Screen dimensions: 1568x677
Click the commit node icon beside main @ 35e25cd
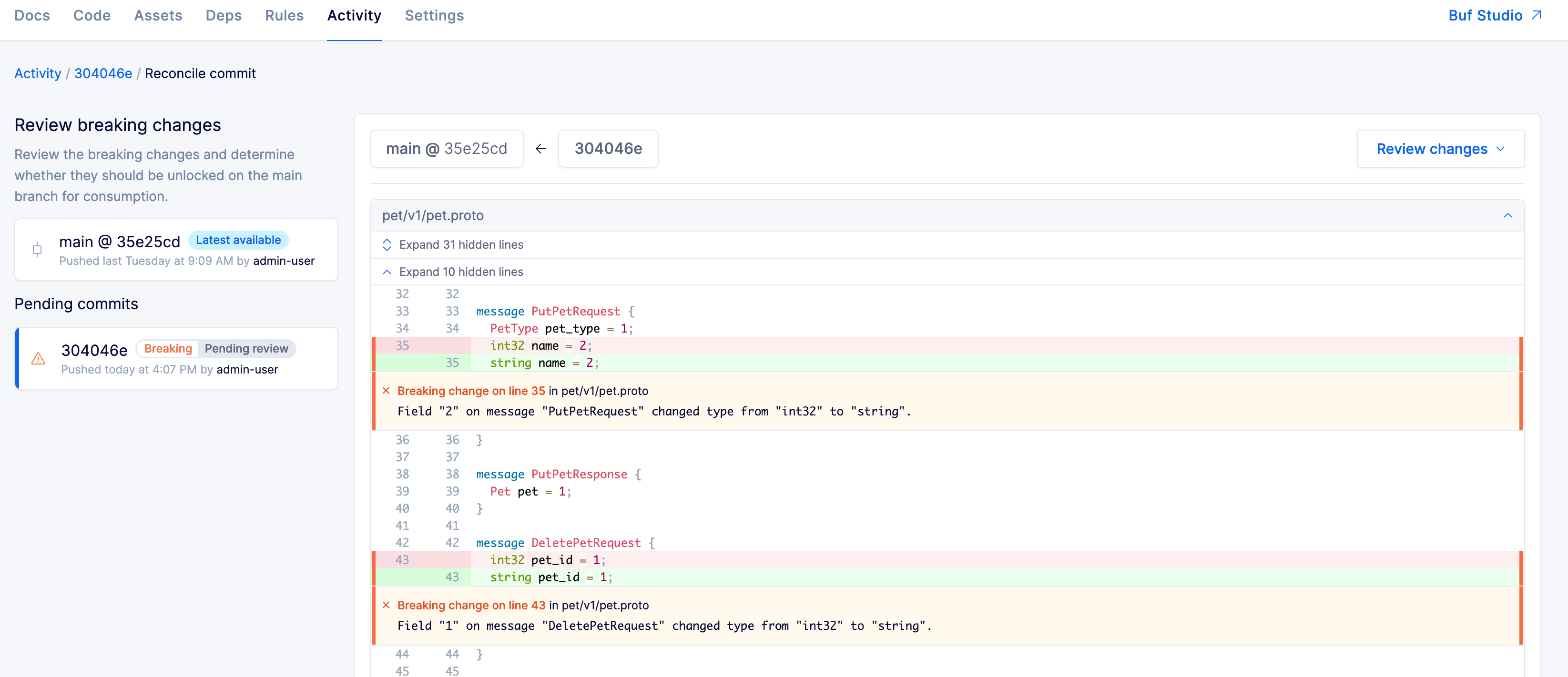click(37, 249)
